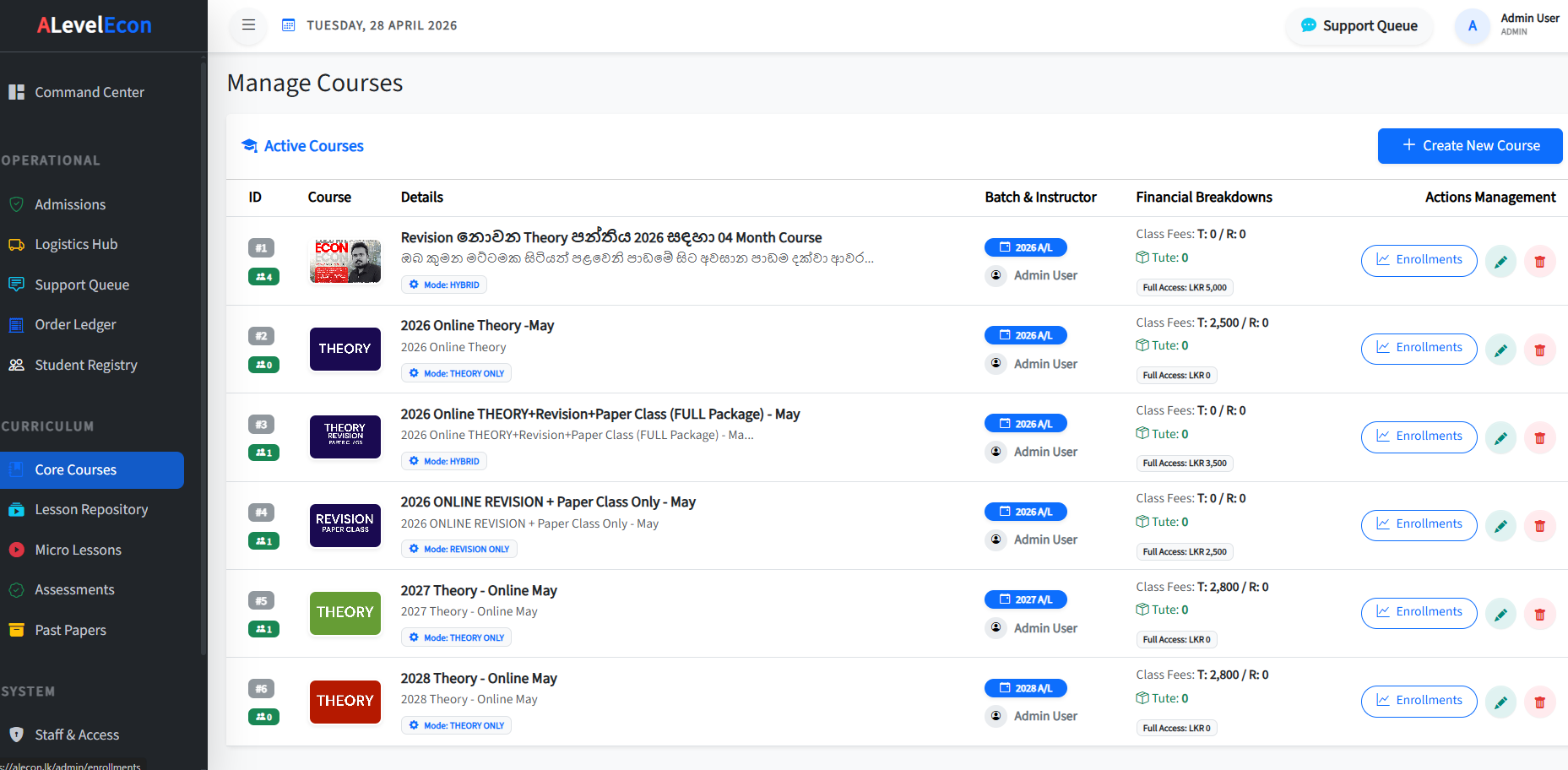Toggle the sidebar hamburger menu
Image resolution: width=1568 pixels, height=770 pixels.
coord(248,25)
